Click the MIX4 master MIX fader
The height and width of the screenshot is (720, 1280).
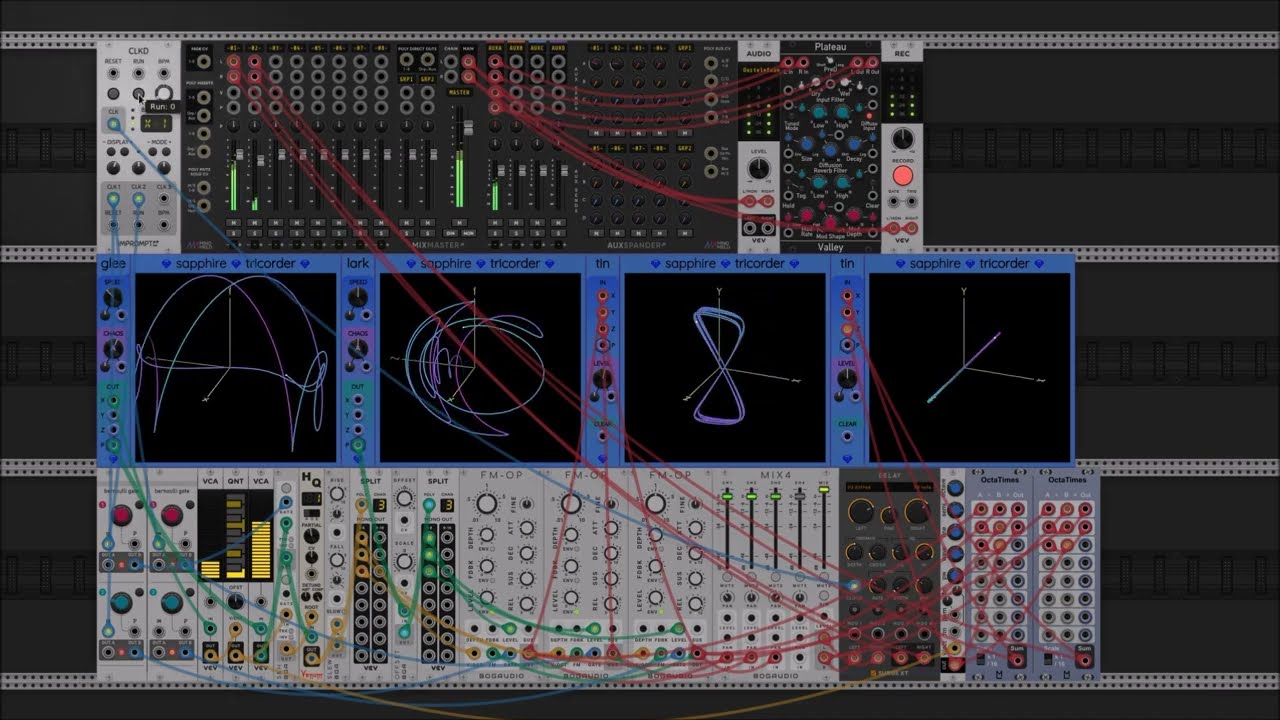coord(824,489)
